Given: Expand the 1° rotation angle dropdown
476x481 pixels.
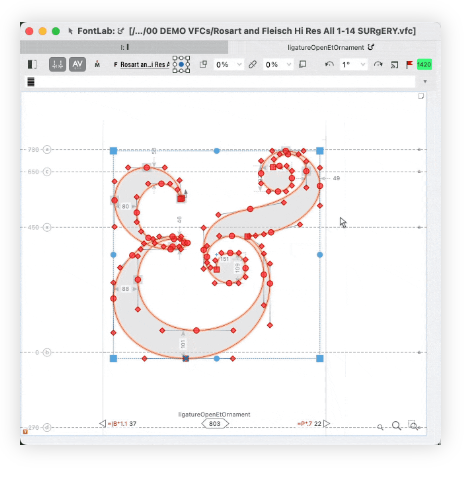Looking at the screenshot, I should point(363,65).
